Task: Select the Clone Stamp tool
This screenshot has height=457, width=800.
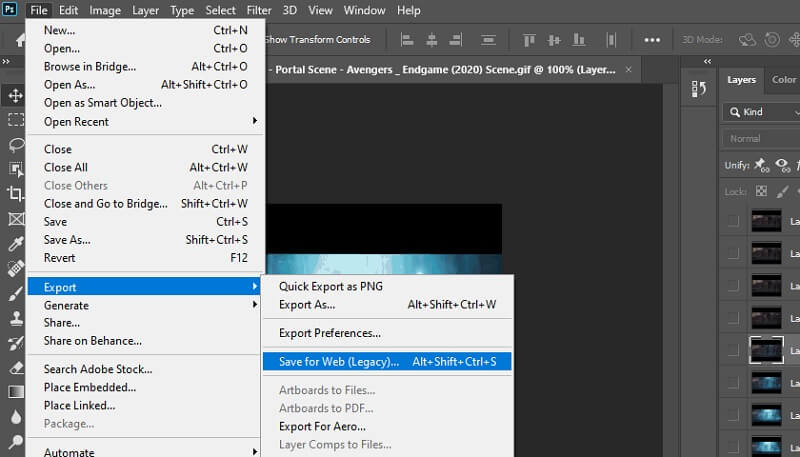Action: tap(15, 318)
